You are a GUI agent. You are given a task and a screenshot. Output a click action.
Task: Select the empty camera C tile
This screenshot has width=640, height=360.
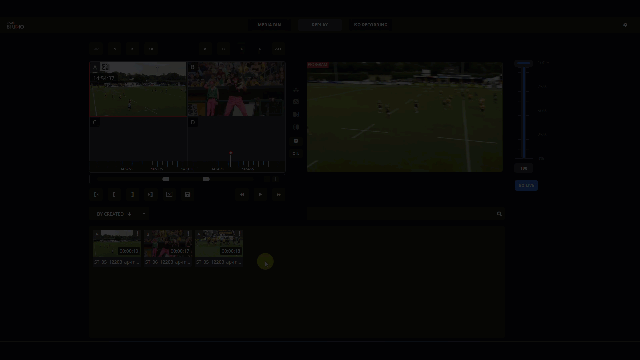138,140
